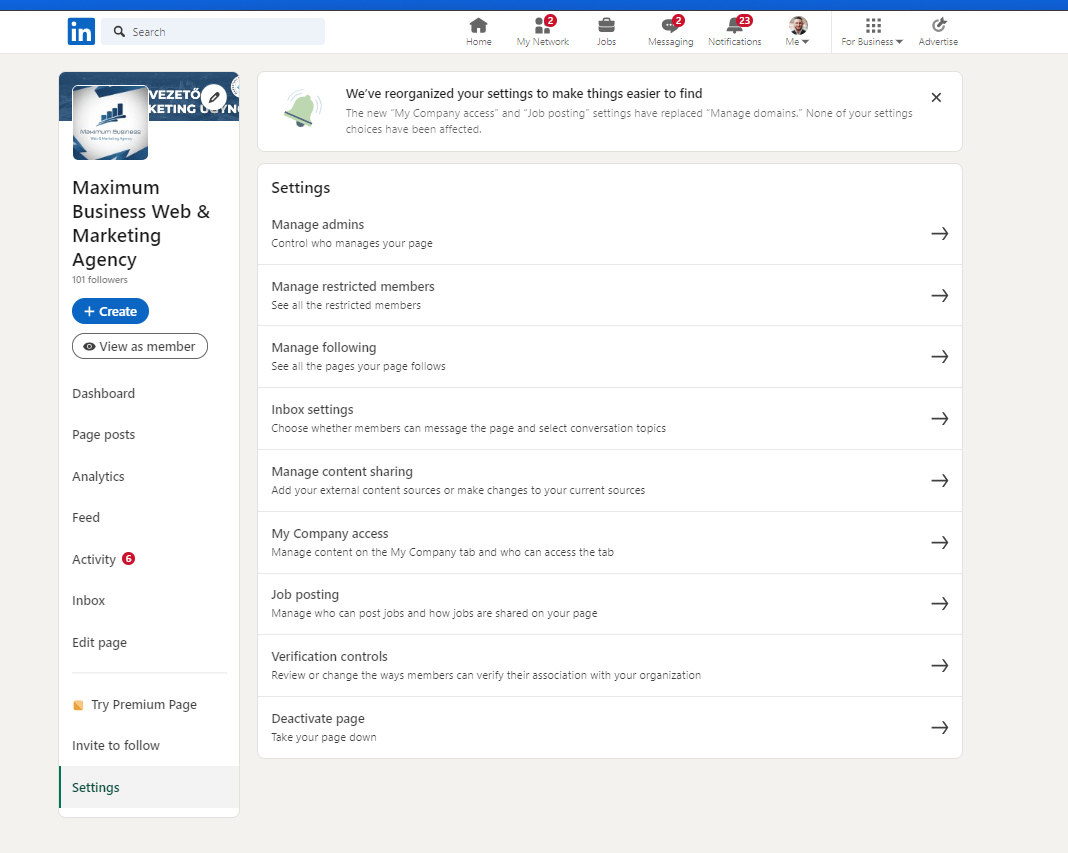Open Activity in sidebar
The height and width of the screenshot is (853, 1068).
pos(94,559)
